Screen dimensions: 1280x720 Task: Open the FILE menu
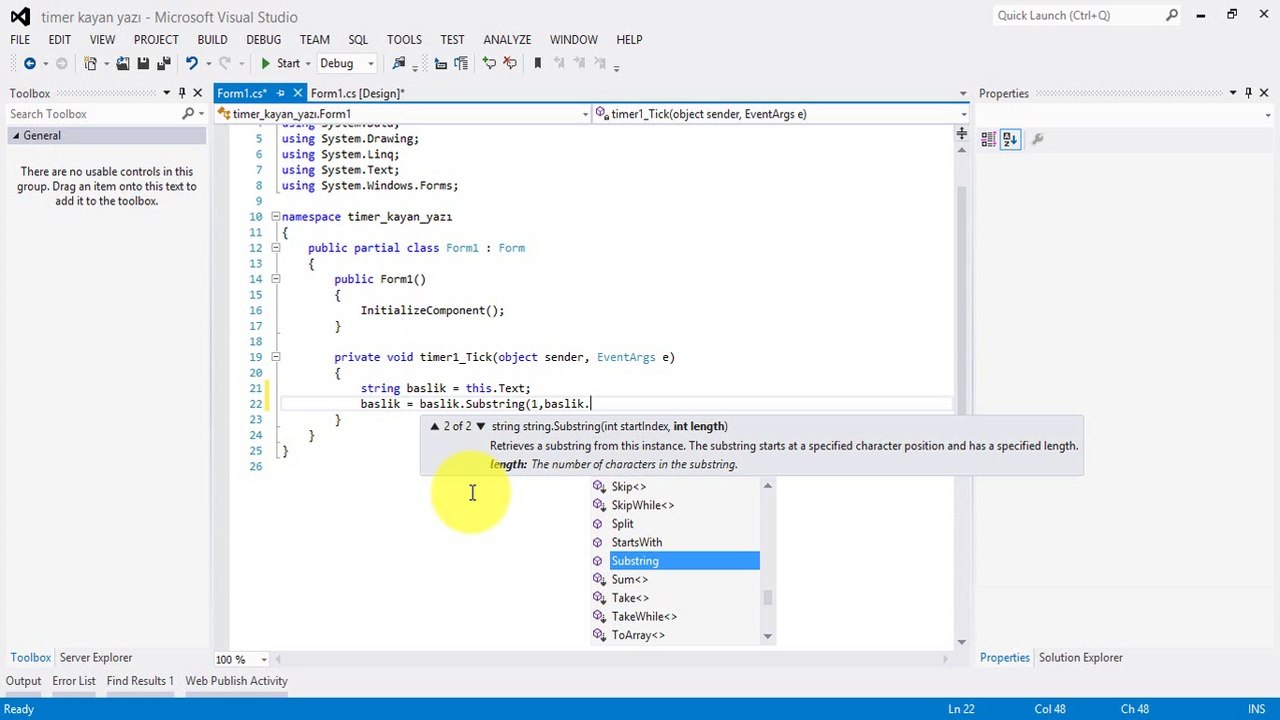pyautogui.click(x=20, y=40)
